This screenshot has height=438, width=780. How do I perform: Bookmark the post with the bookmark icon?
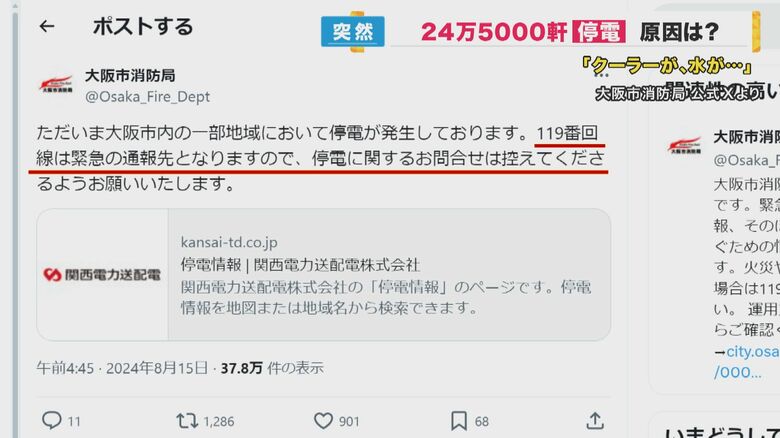459,421
